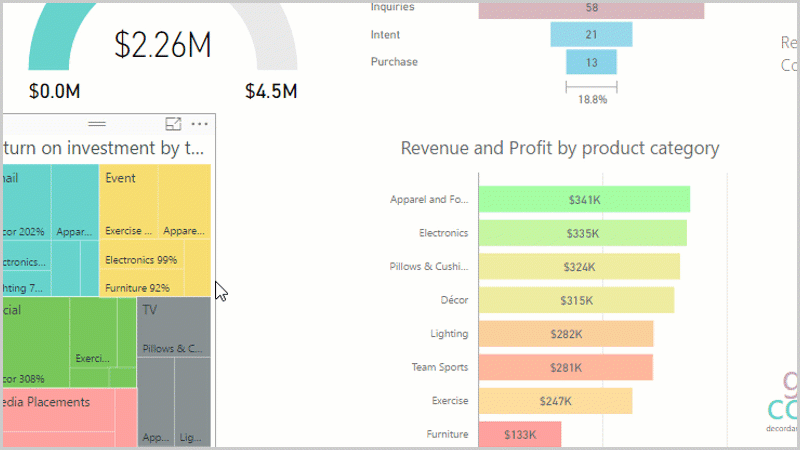The width and height of the screenshot is (800, 450).
Task: Click the Furniture $133K bar
Action: [x=520, y=434]
